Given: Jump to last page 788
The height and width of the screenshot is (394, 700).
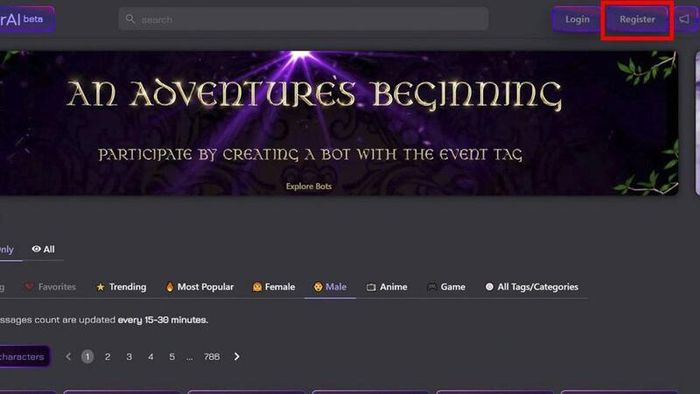Looking at the screenshot, I should [212, 357].
